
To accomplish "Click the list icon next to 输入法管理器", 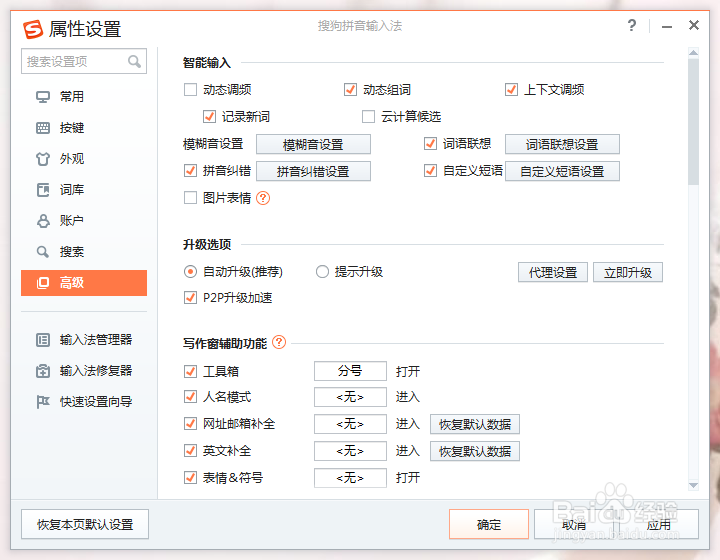I will 43,340.
